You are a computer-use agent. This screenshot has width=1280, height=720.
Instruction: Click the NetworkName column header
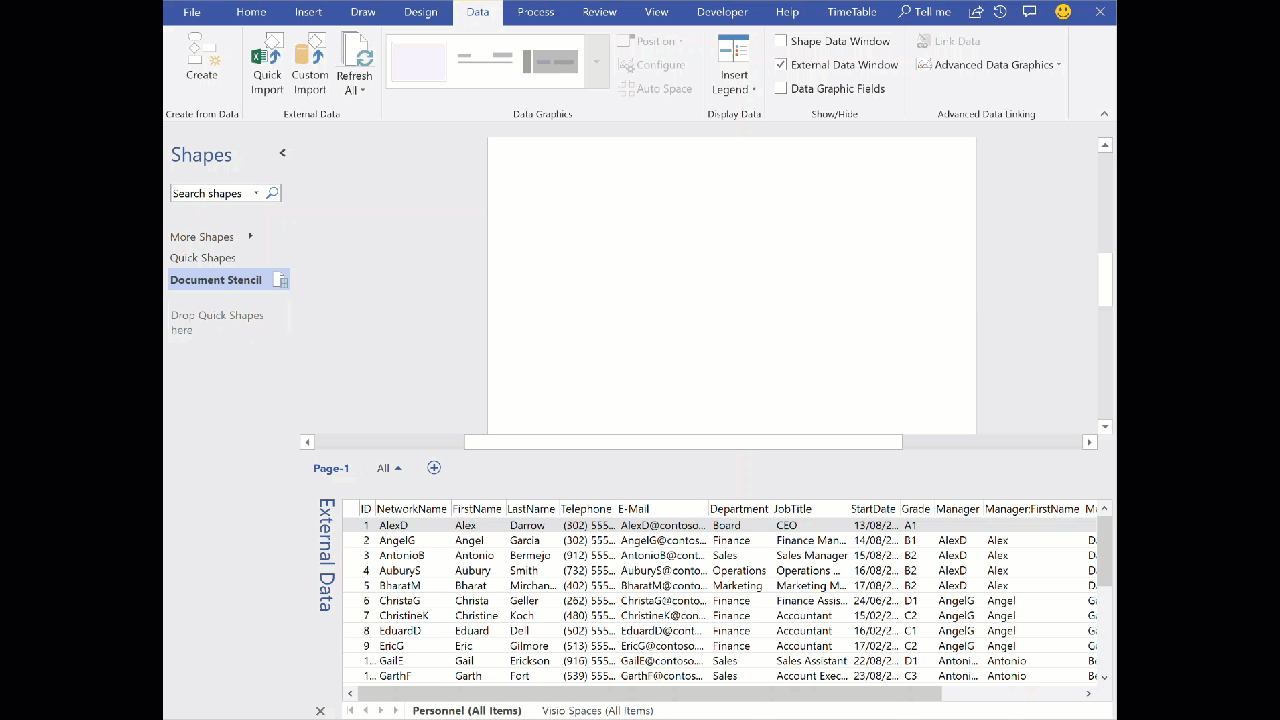coord(412,509)
